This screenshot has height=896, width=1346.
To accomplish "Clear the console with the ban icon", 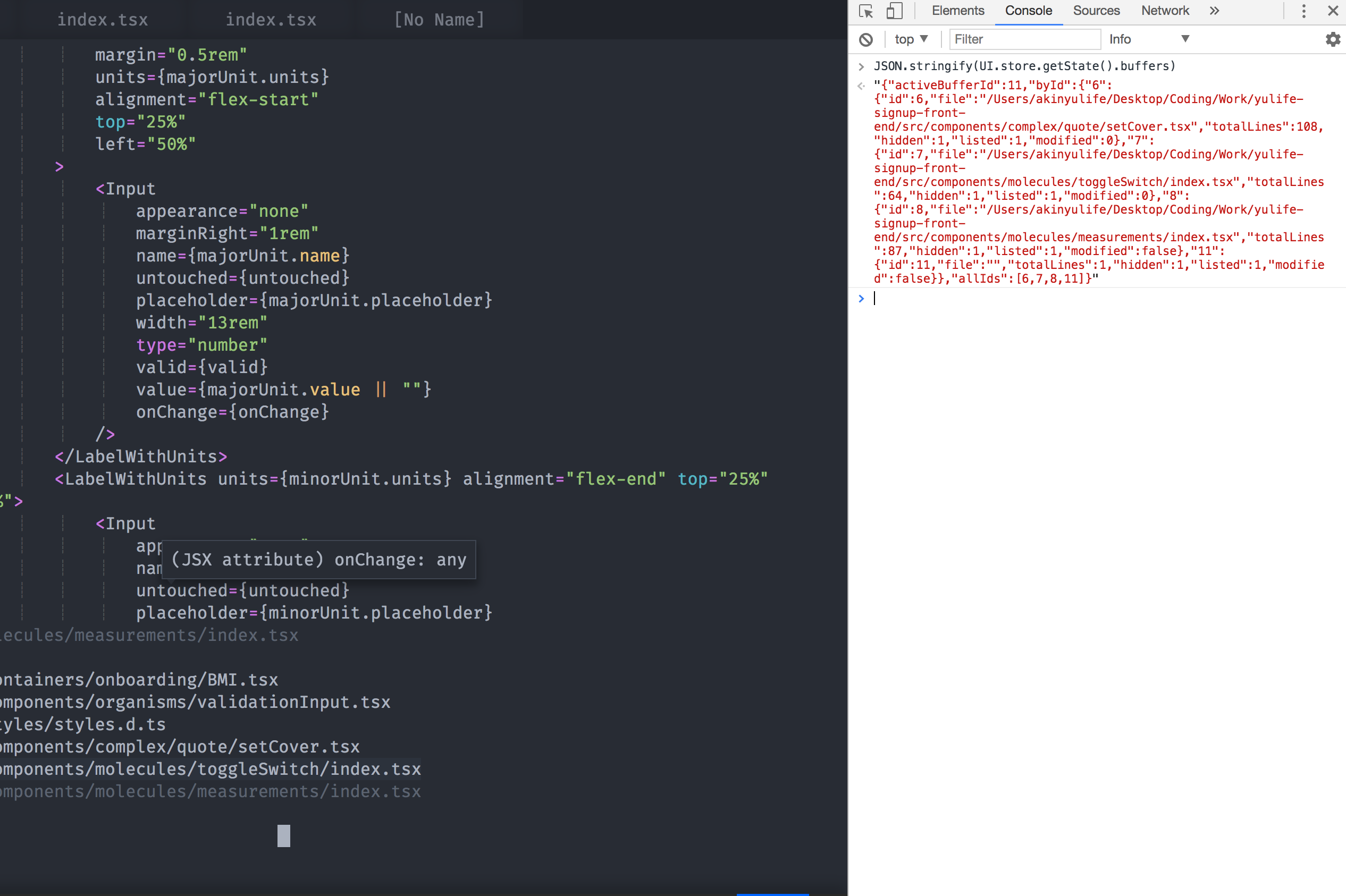I will (866, 39).
